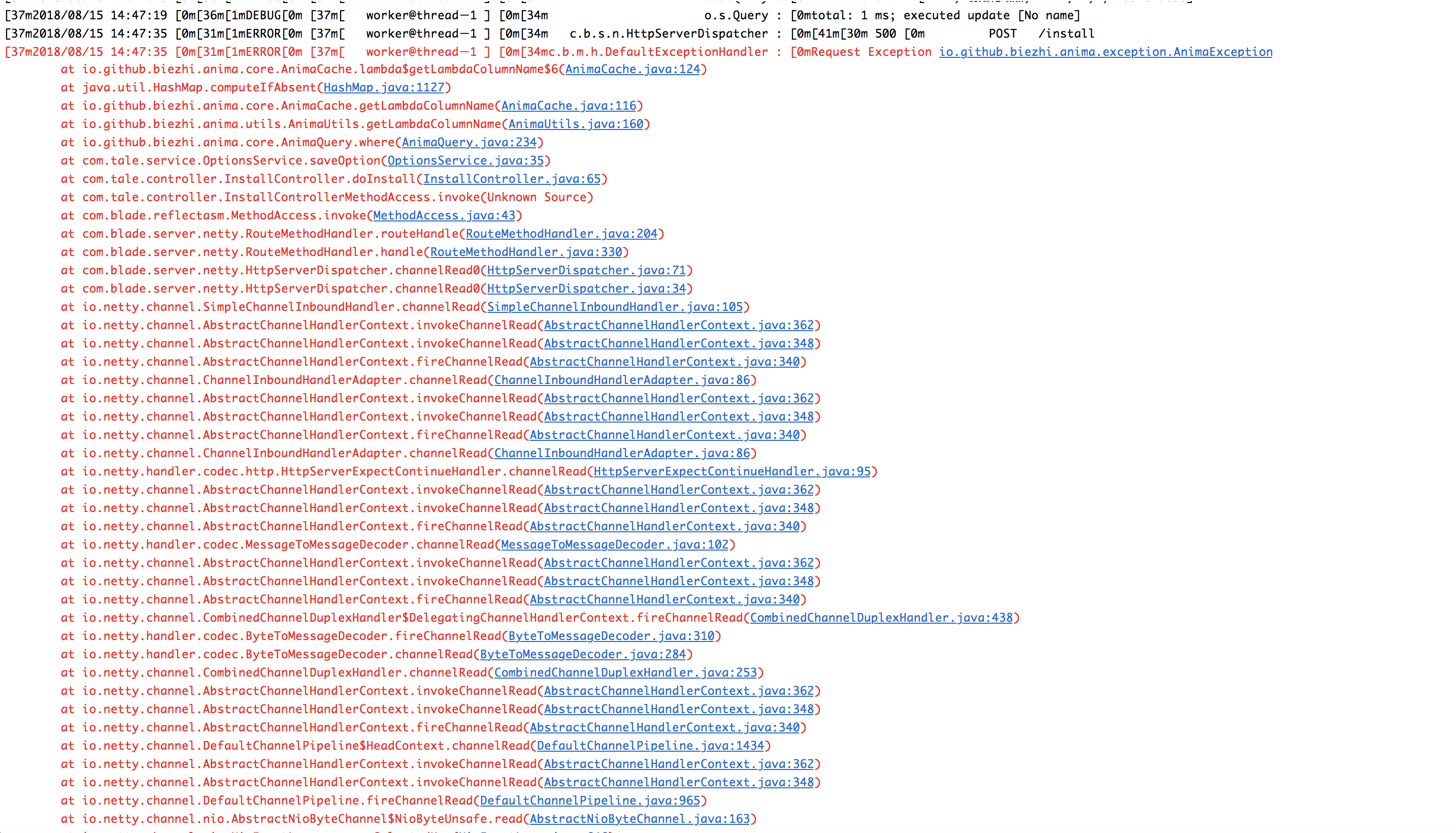Open HttpServerExpectContinueHandler.java line 95 link
The height and width of the screenshot is (833, 1456).
(x=731, y=471)
